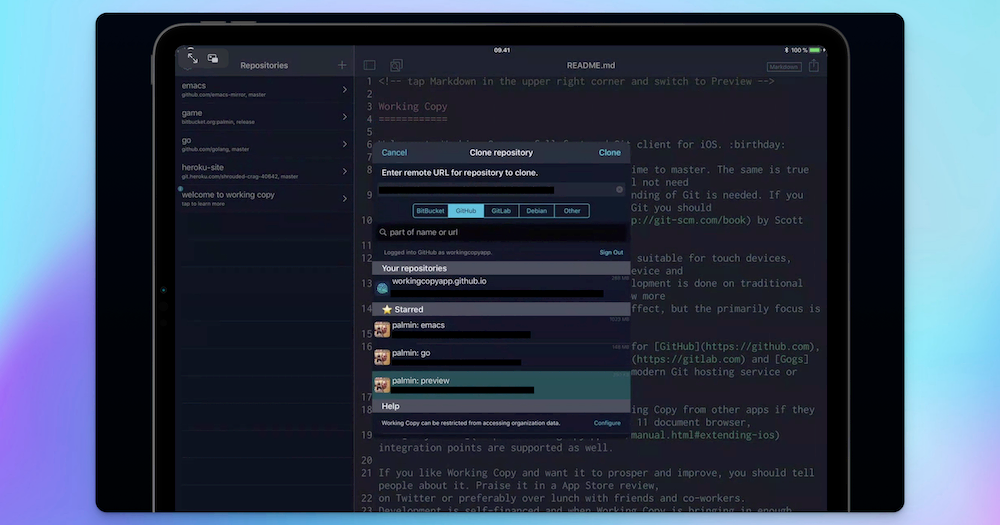Tap the Markdown mode button
Image resolution: width=1000 pixels, height=525 pixels.
784,66
